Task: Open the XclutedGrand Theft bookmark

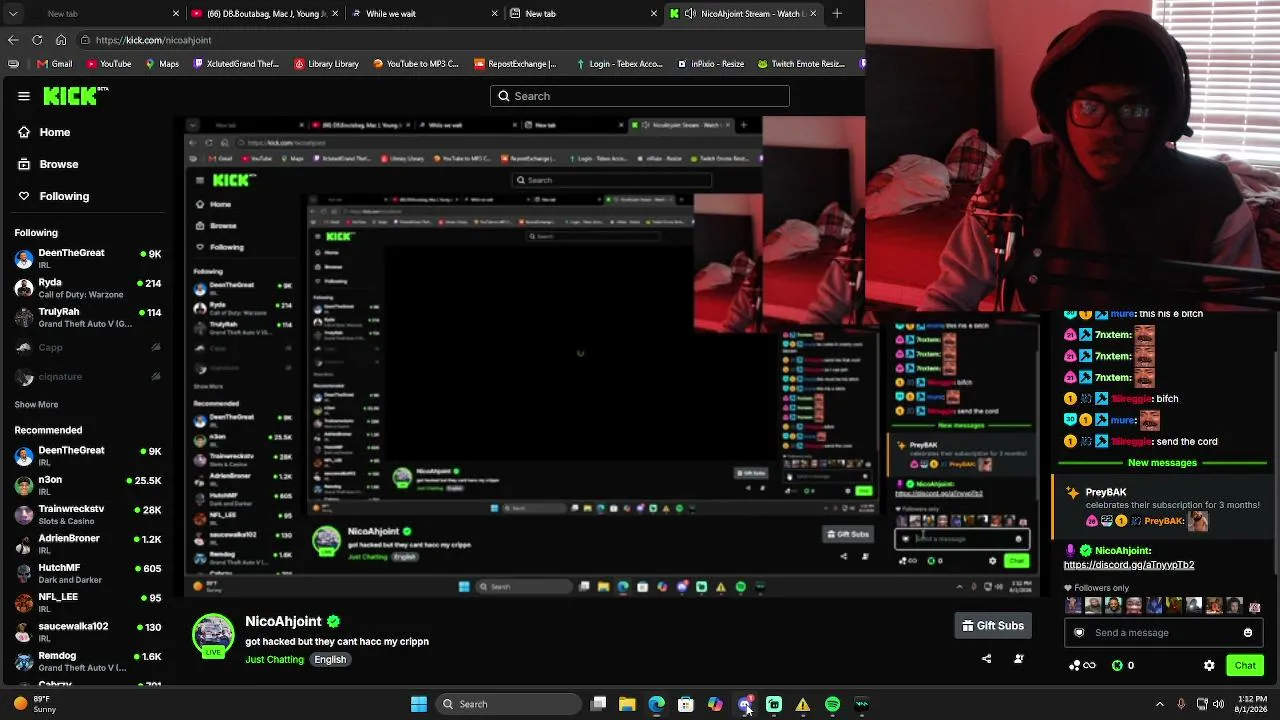Action: (x=236, y=64)
